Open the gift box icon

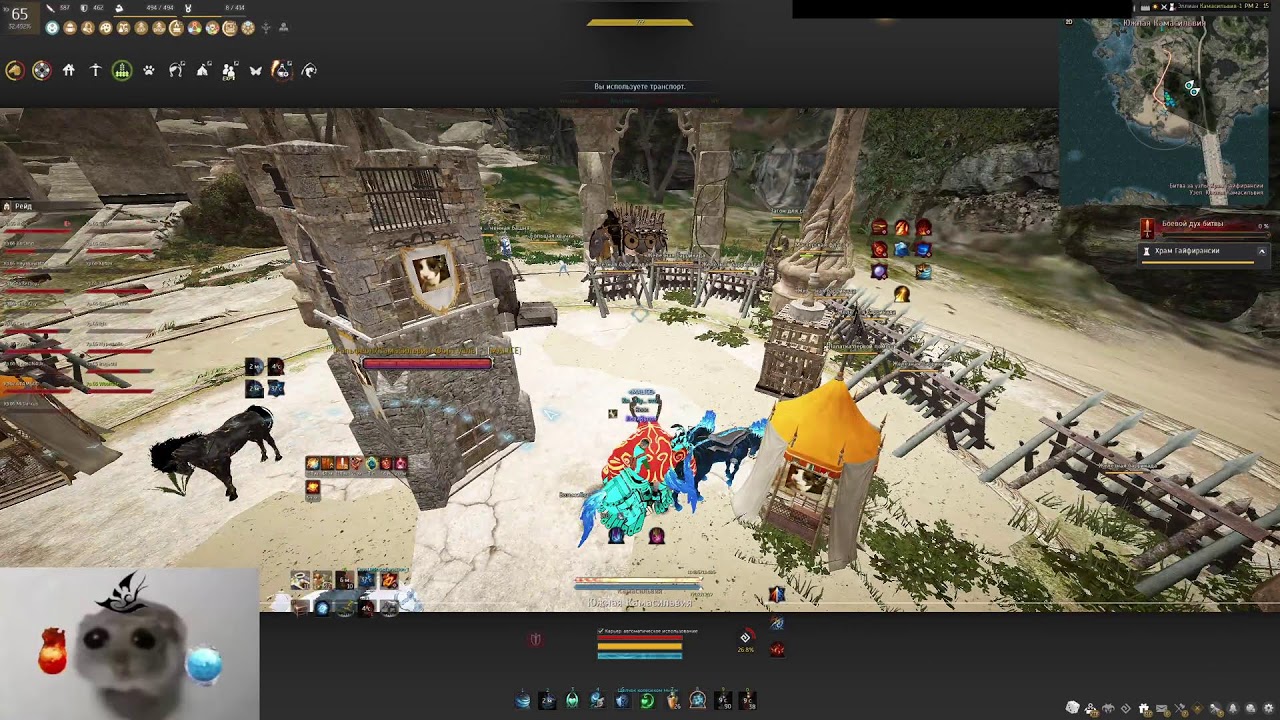coord(1144,708)
